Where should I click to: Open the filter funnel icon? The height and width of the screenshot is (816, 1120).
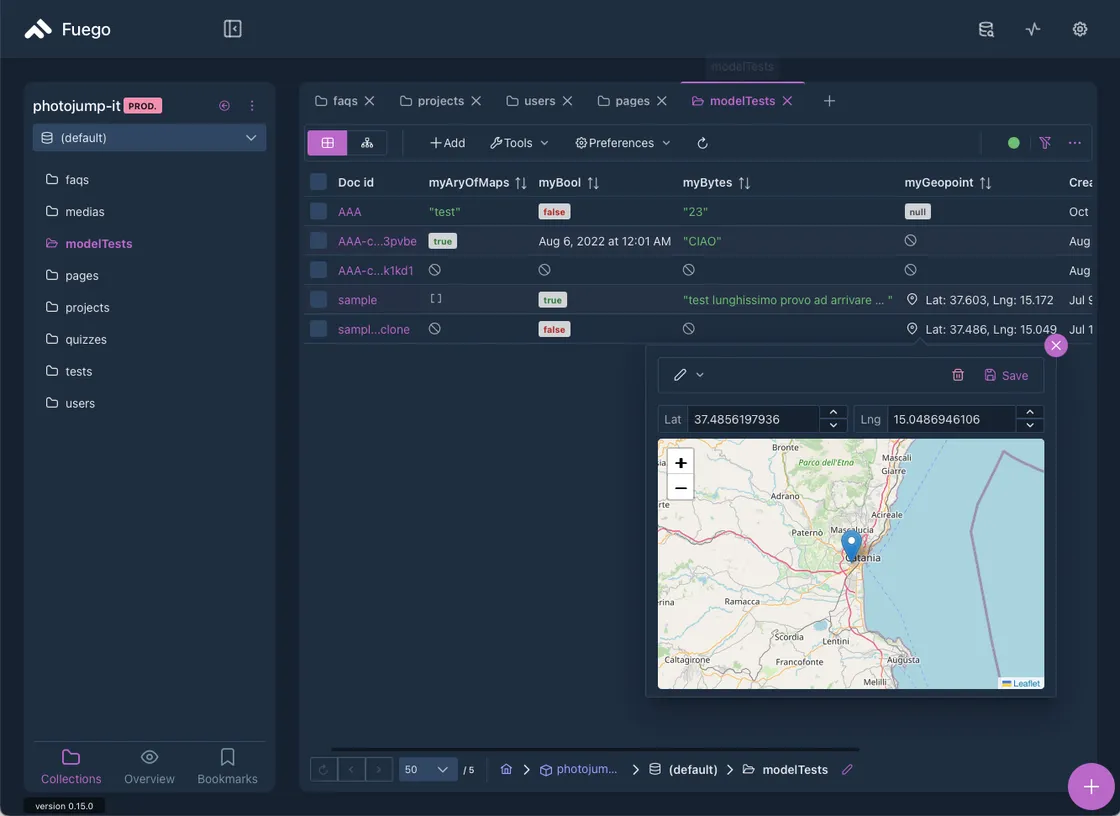[1045, 143]
